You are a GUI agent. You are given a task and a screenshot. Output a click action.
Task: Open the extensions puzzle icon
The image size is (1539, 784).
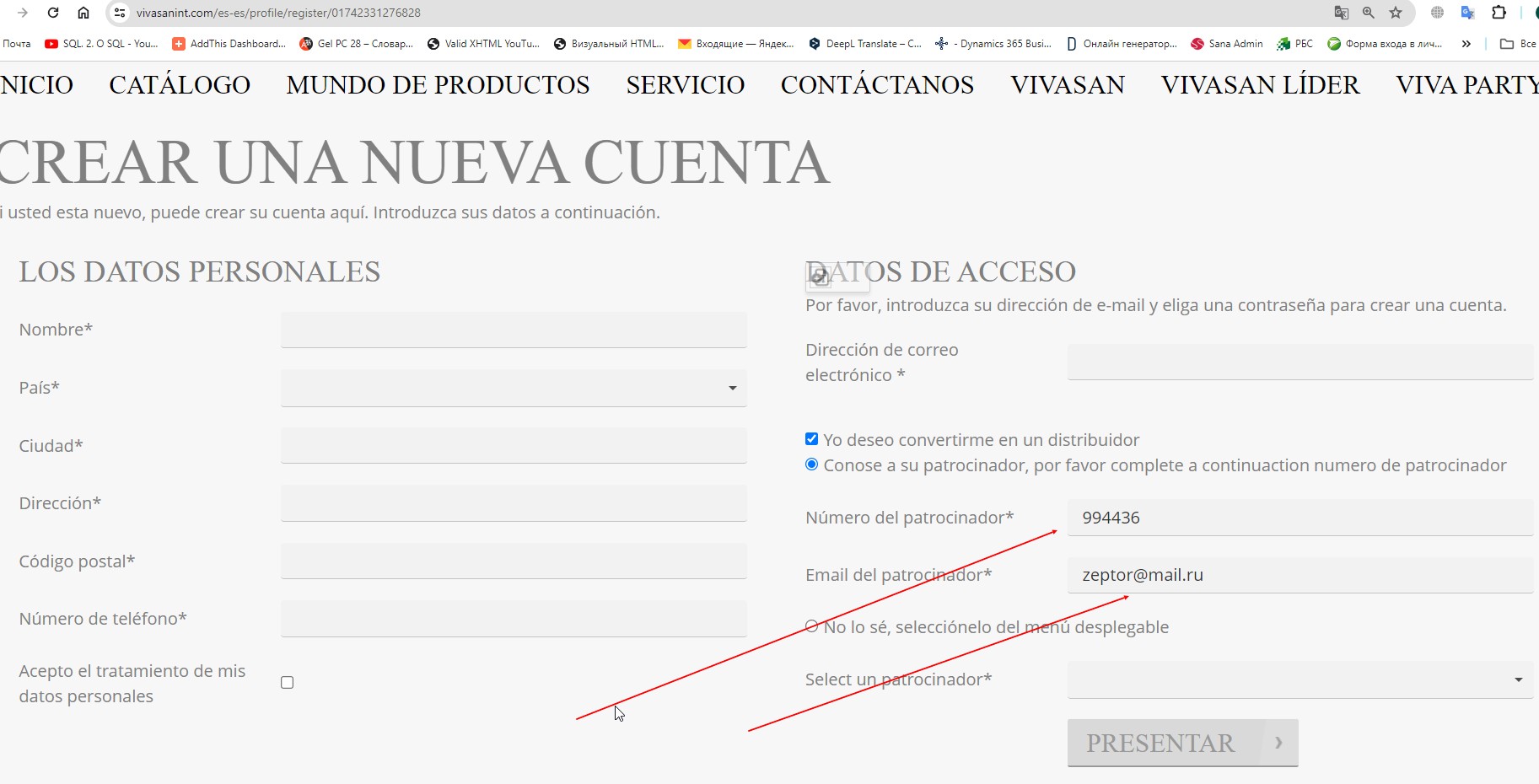(1499, 13)
